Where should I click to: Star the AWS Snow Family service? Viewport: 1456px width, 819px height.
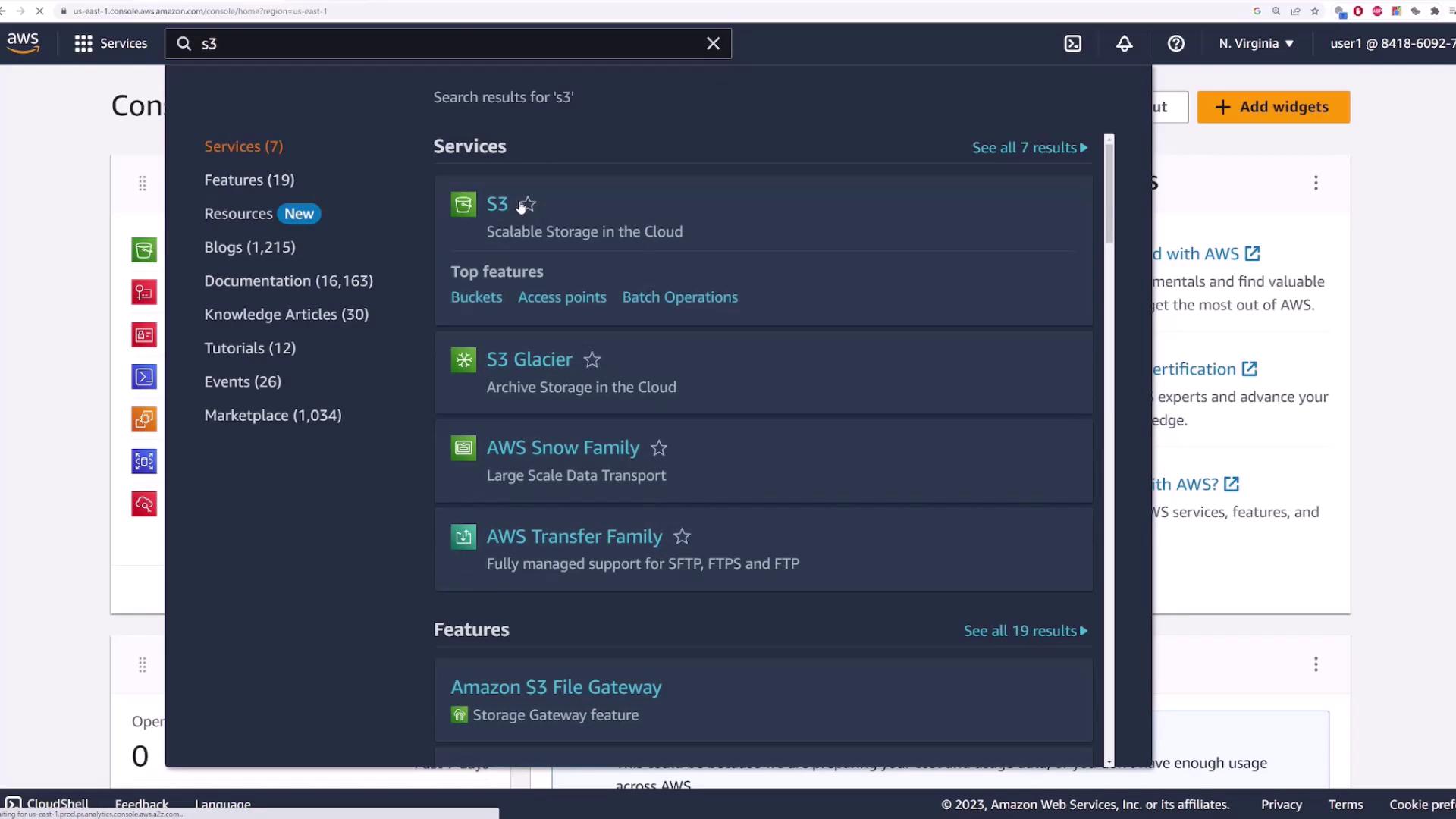pos(658,448)
